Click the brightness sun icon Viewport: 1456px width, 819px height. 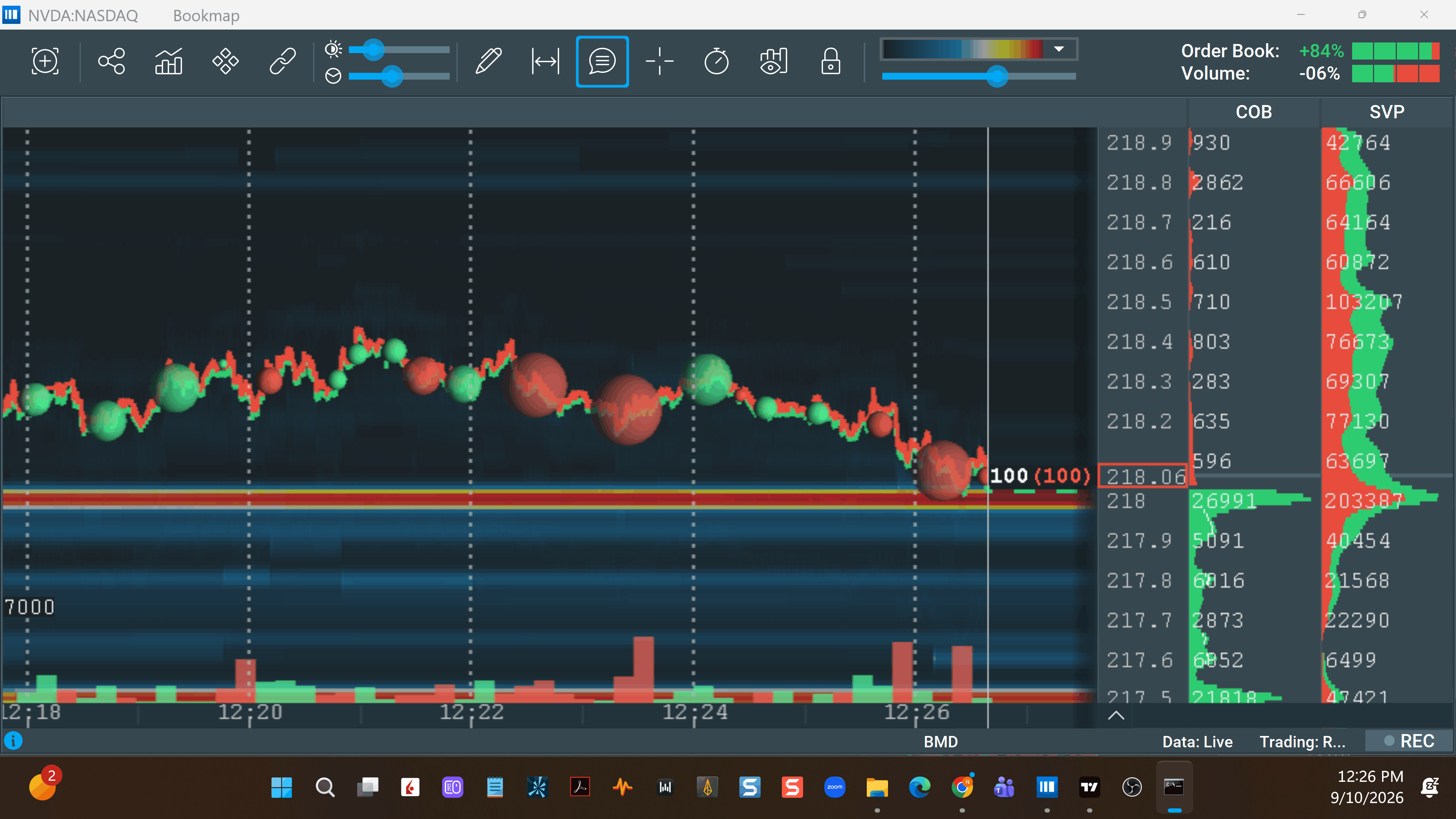click(x=333, y=50)
